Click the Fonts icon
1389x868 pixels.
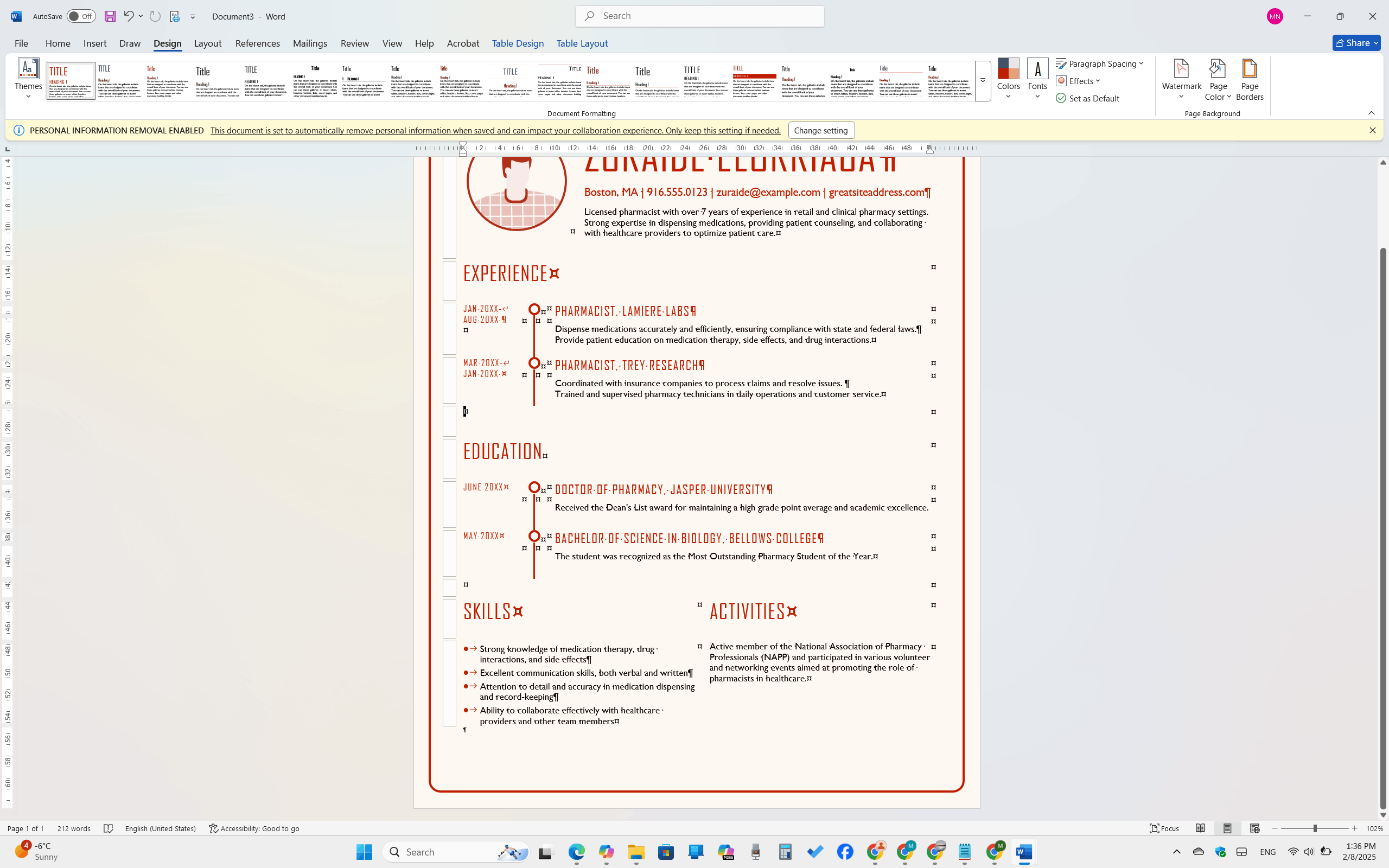[1036, 69]
